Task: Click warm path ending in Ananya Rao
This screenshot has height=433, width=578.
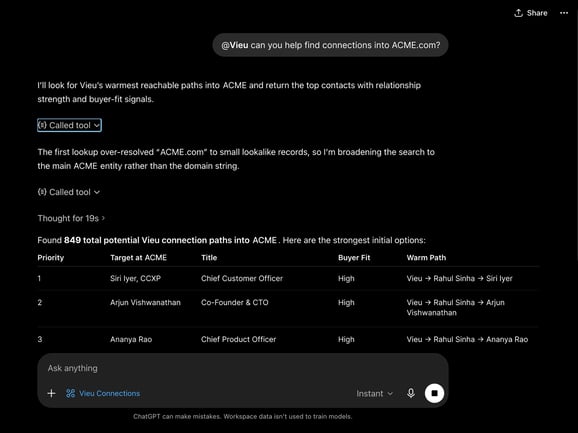Action: tap(467, 339)
